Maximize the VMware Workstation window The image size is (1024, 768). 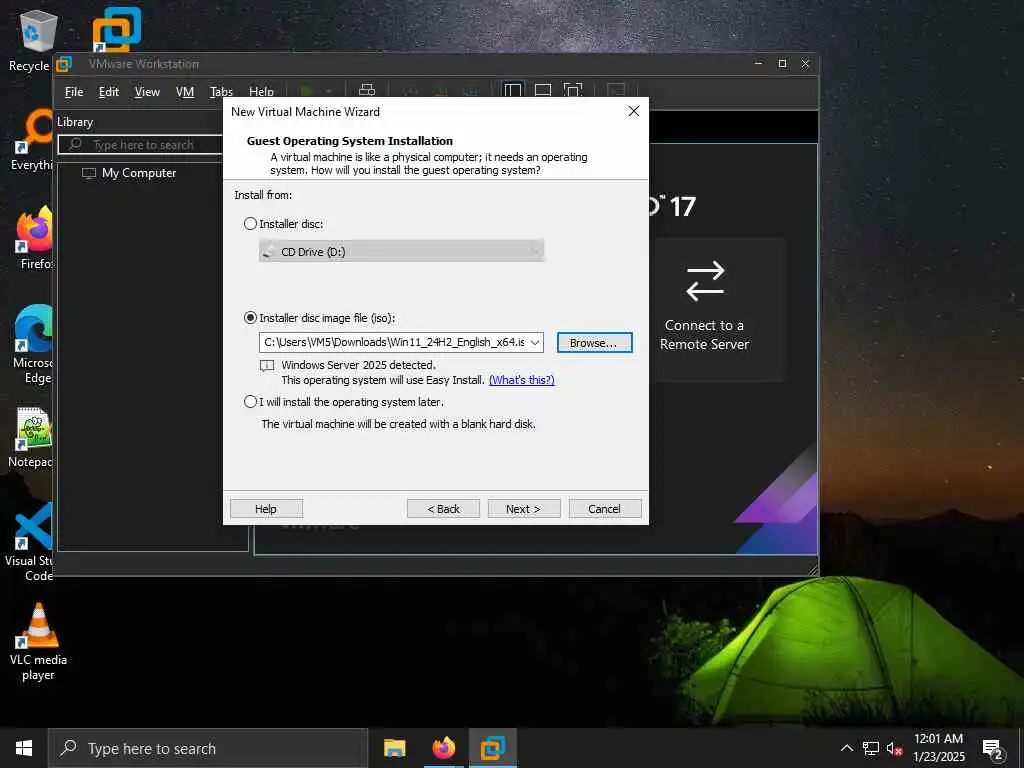(x=782, y=63)
